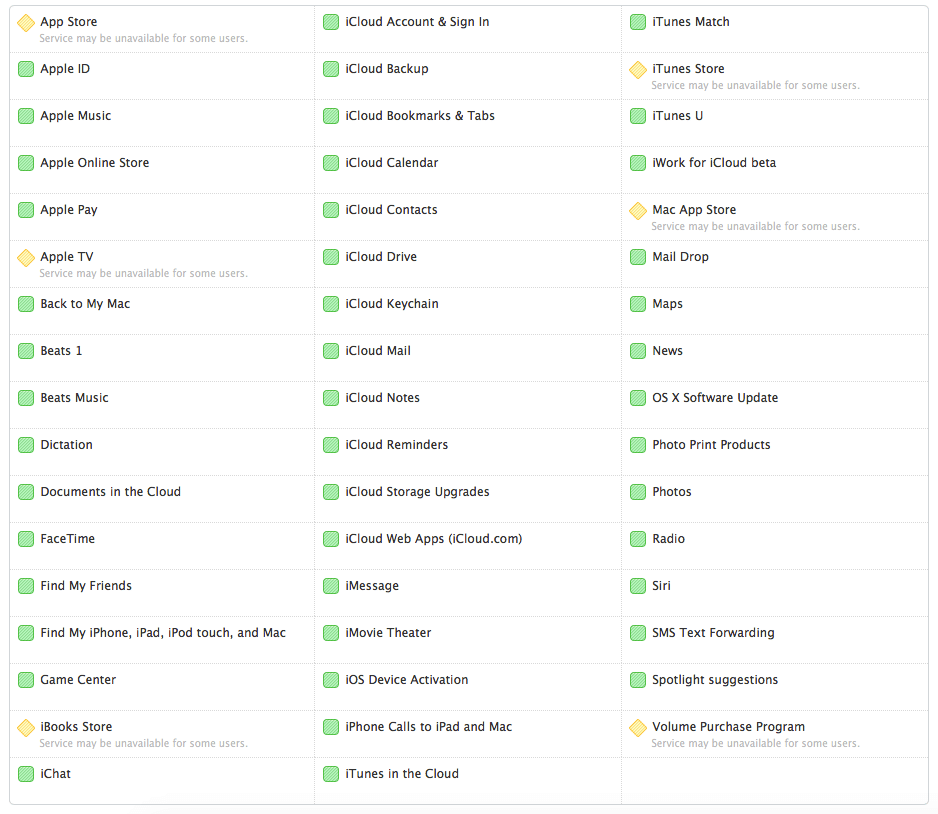Click the green status icon for News

[x=638, y=351]
